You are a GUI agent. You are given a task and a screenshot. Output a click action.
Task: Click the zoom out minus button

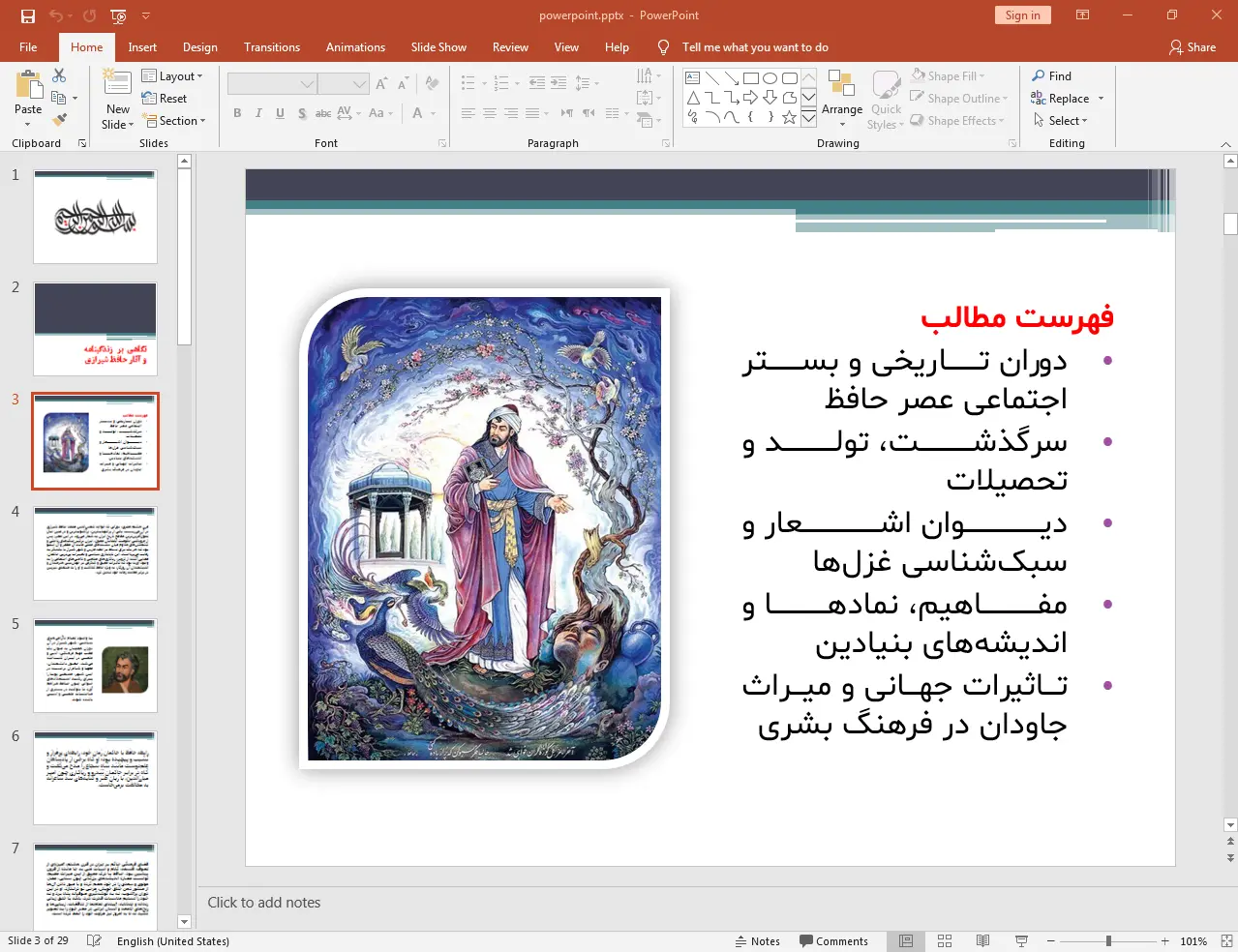tap(1051, 941)
